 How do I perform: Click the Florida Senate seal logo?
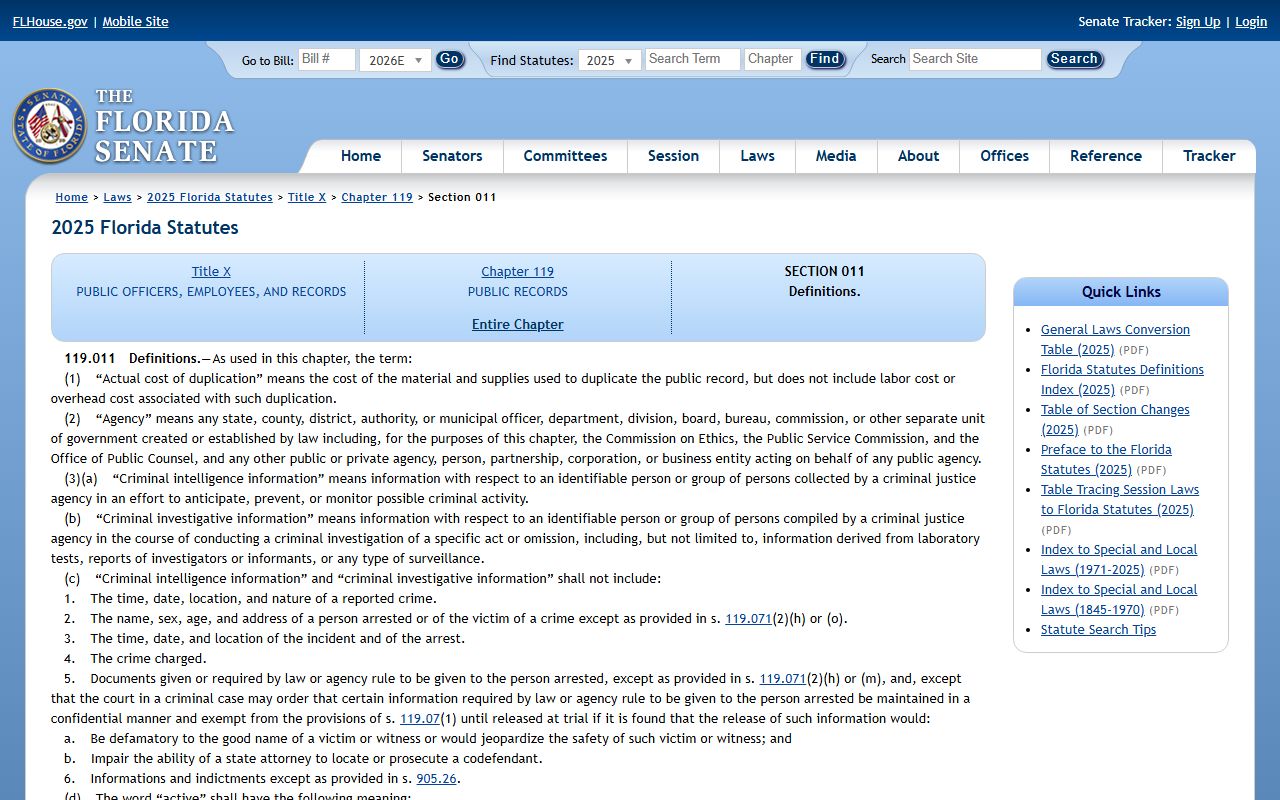[x=49, y=126]
